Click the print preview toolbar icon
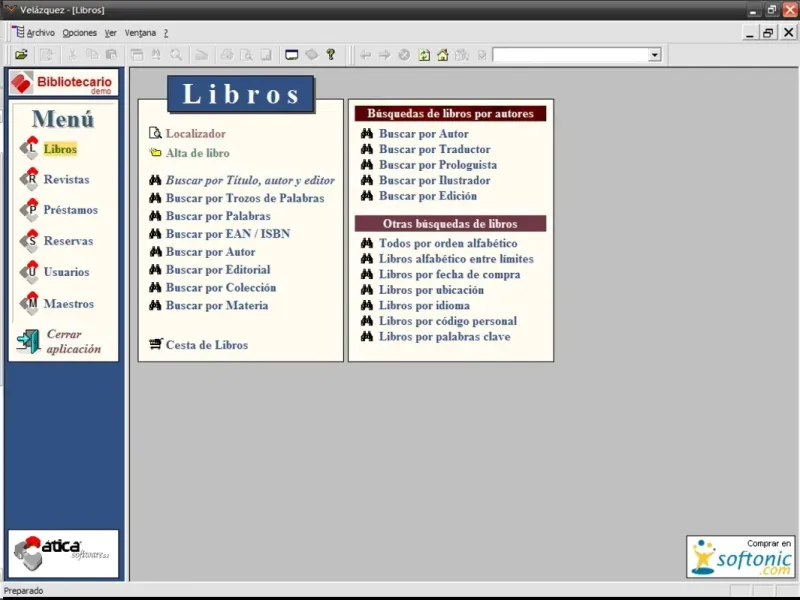This screenshot has height=600, width=800. pos(246,55)
